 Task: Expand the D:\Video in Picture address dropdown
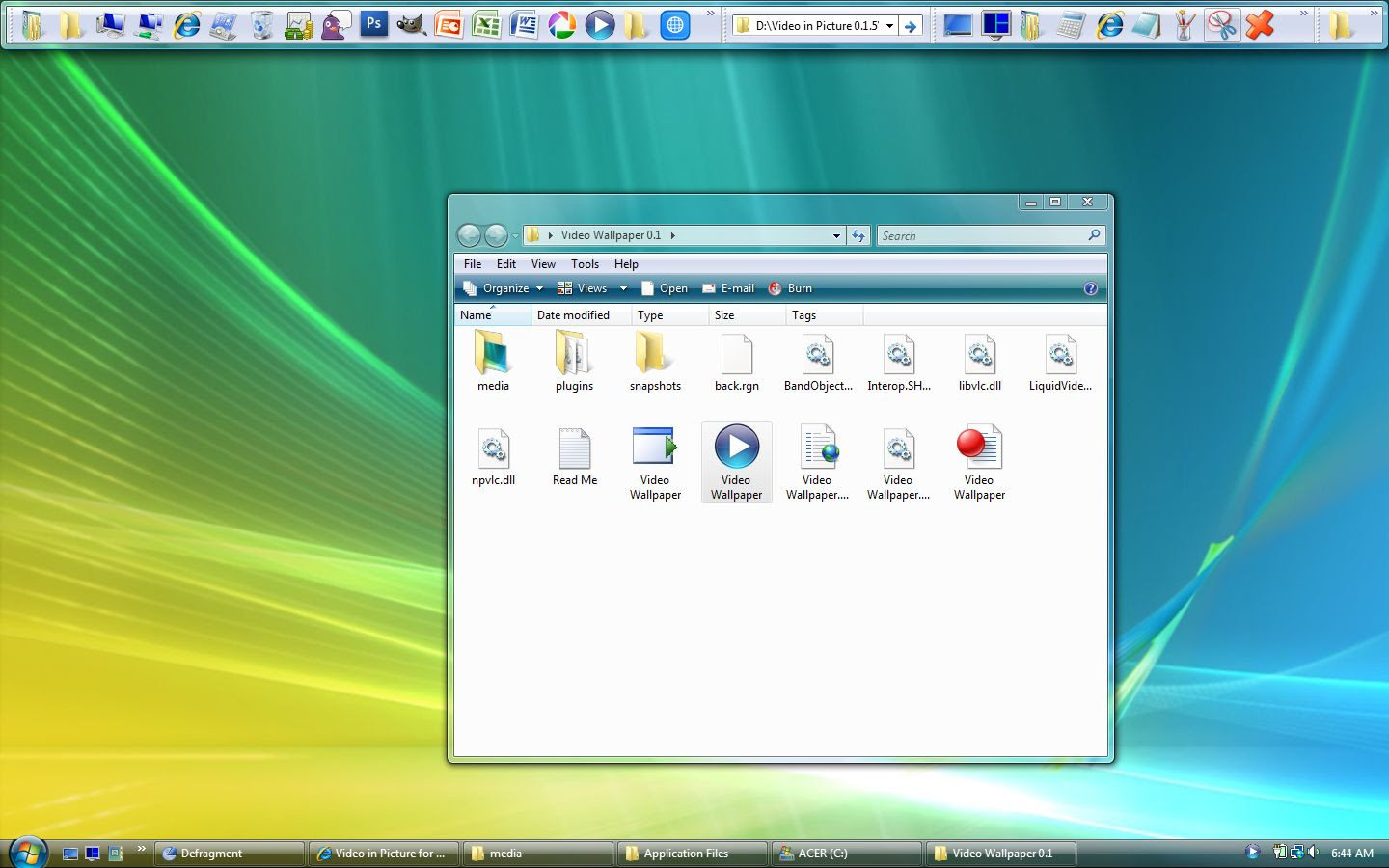[889, 26]
